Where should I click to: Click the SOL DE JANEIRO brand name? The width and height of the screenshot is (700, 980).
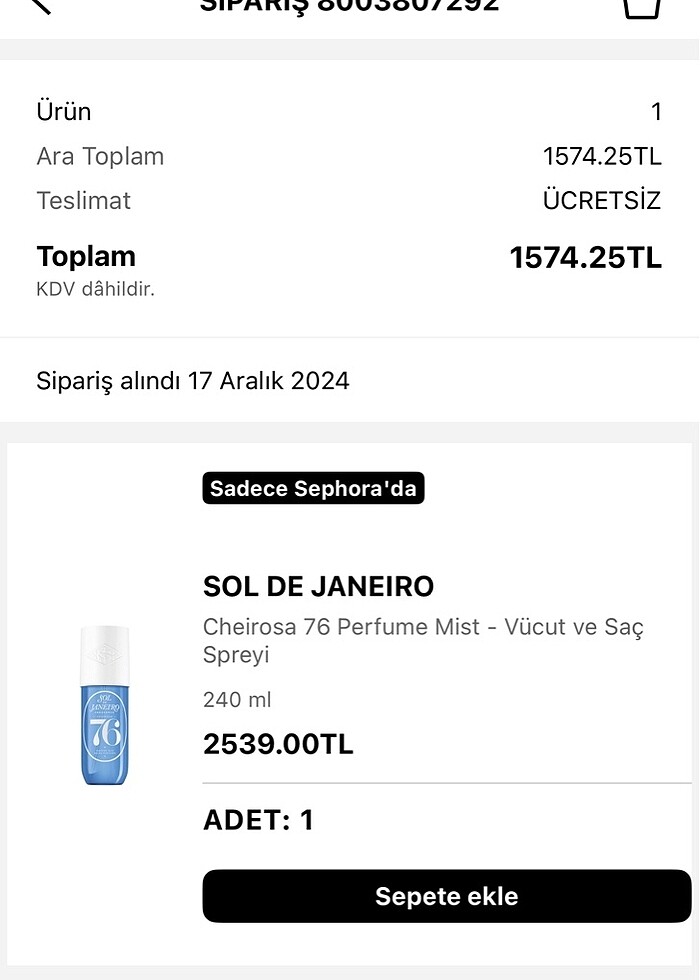pos(316,586)
